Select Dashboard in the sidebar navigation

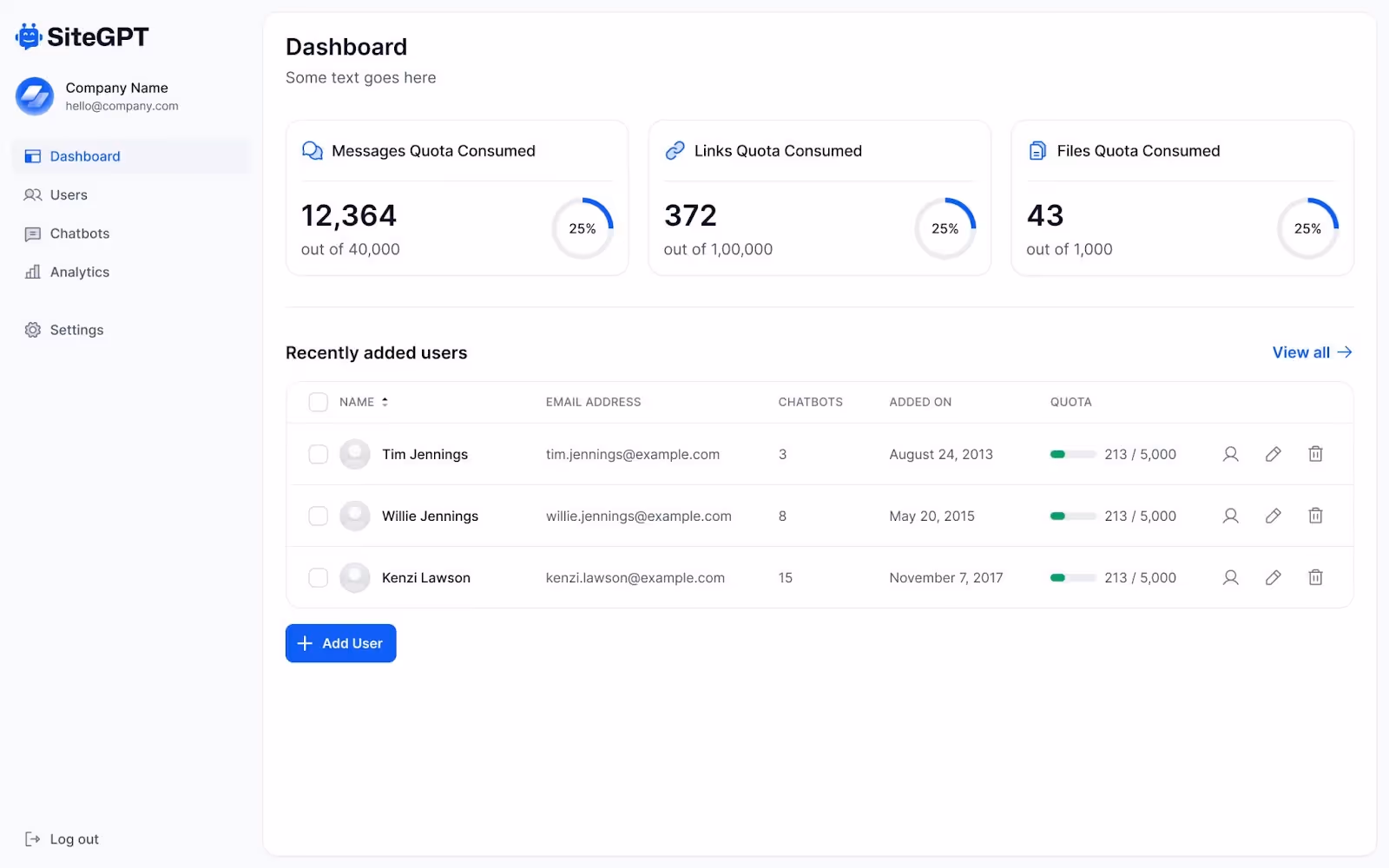tap(84, 156)
